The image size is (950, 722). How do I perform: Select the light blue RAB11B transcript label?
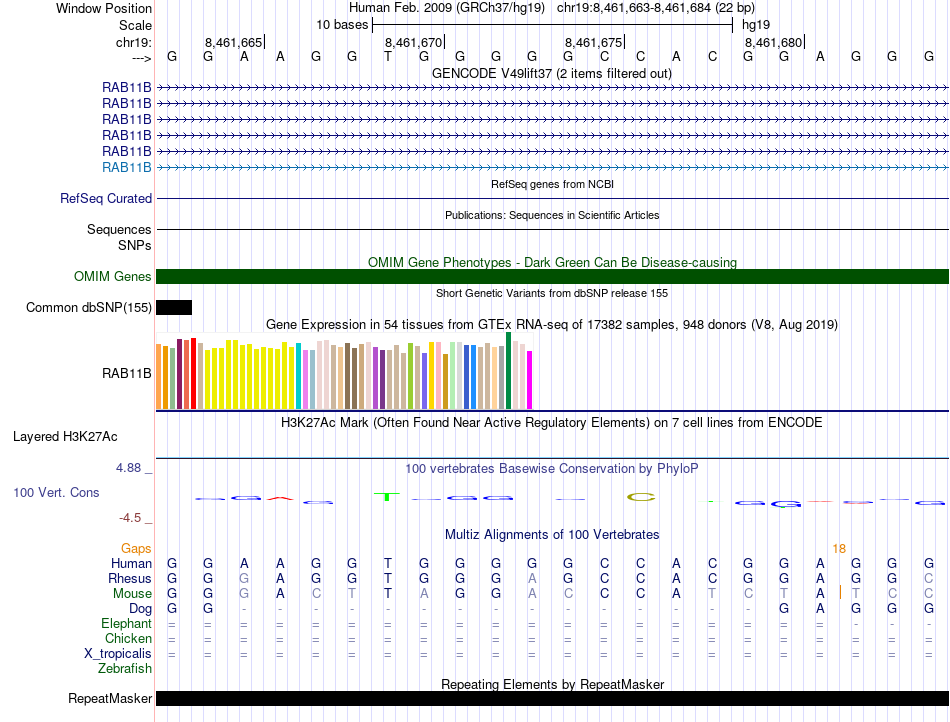(127, 167)
